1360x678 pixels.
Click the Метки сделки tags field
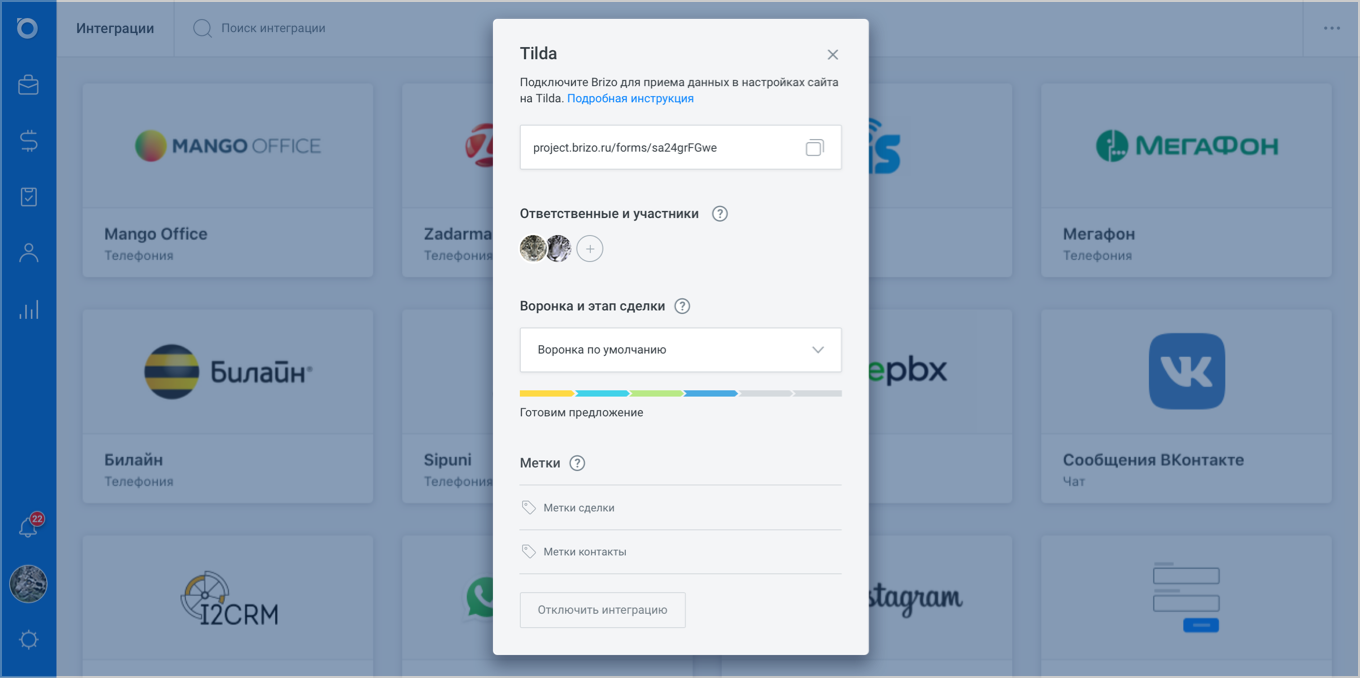681,508
